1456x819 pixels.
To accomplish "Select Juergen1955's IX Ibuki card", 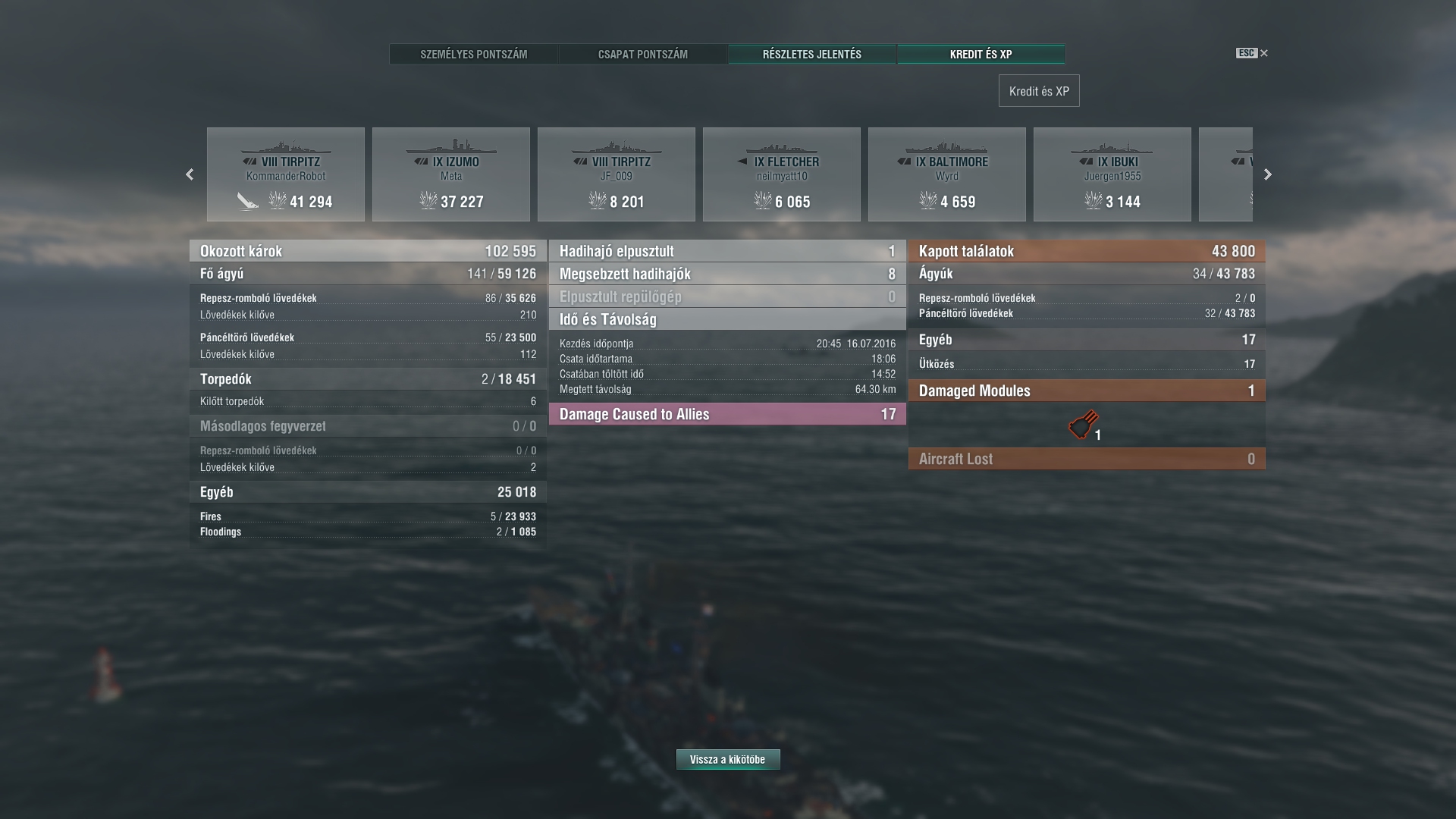I will [x=1112, y=174].
